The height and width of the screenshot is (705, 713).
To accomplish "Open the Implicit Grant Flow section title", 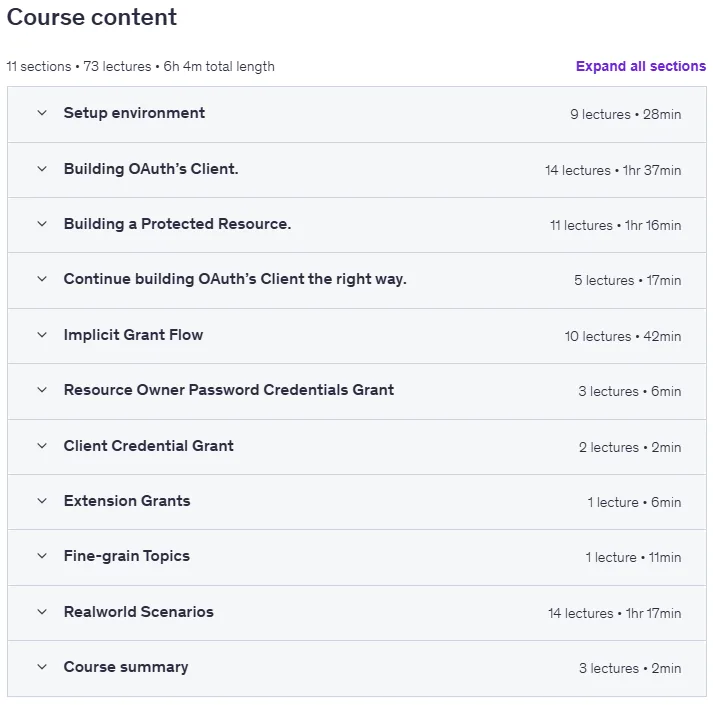I will (x=133, y=335).
